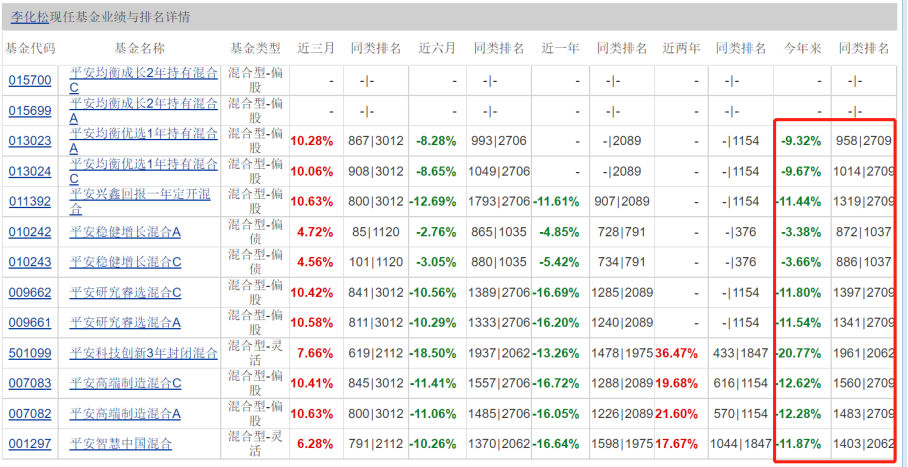Open fund code 009662

tap(30, 293)
